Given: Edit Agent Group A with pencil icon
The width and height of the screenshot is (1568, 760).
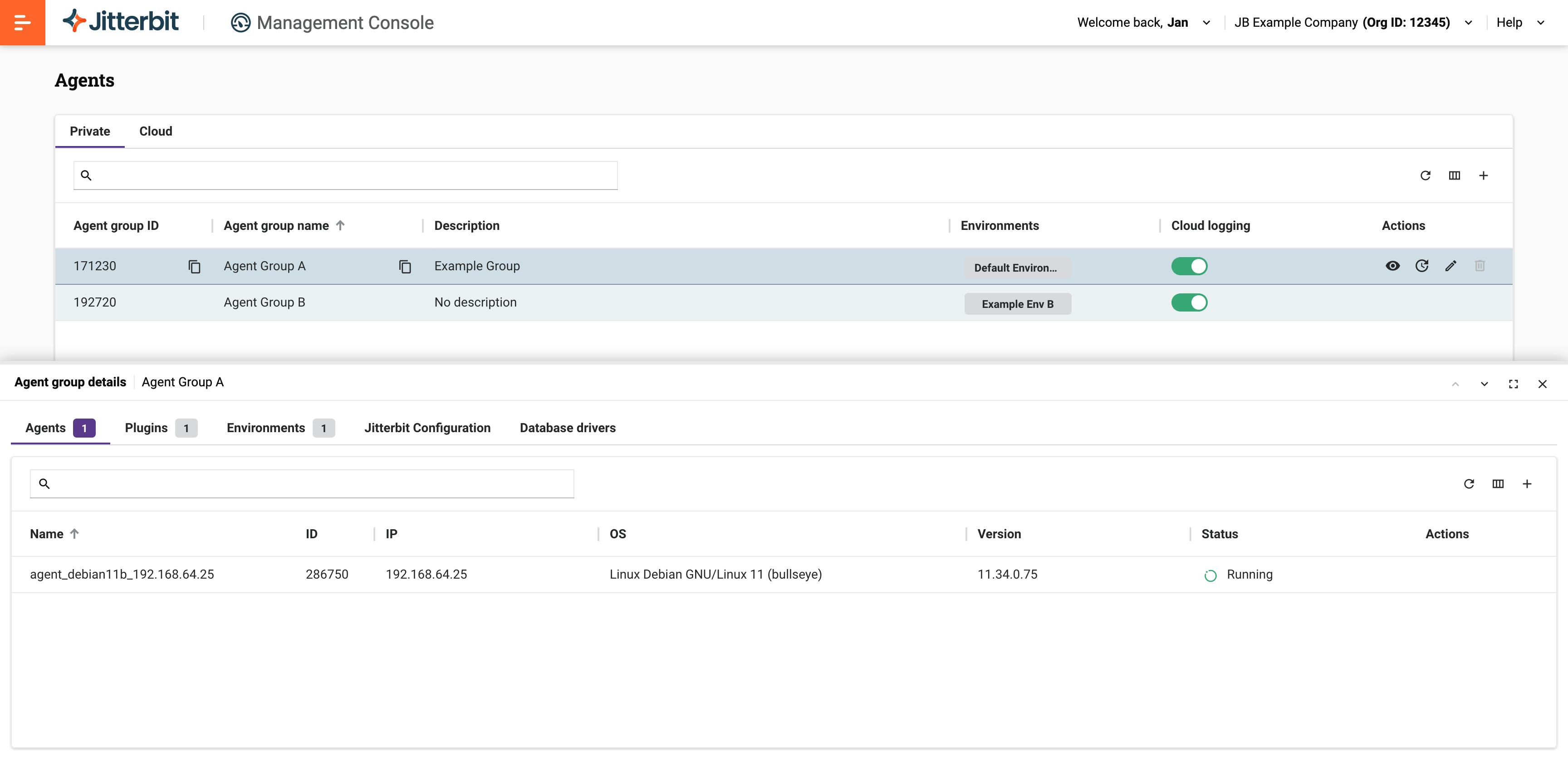Looking at the screenshot, I should tap(1450, 266).
